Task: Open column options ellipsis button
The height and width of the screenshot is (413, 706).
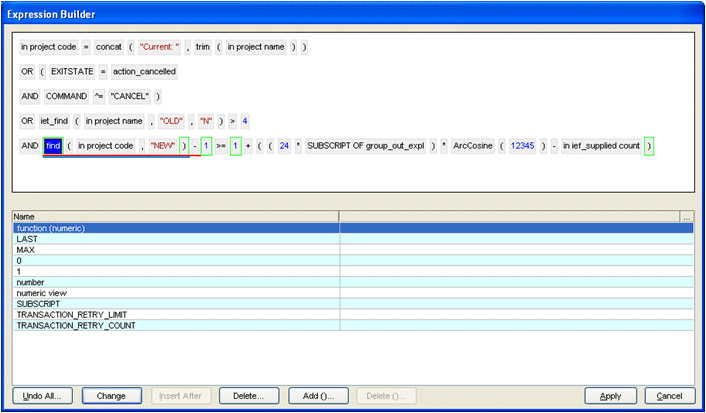Action: point(686,216)
